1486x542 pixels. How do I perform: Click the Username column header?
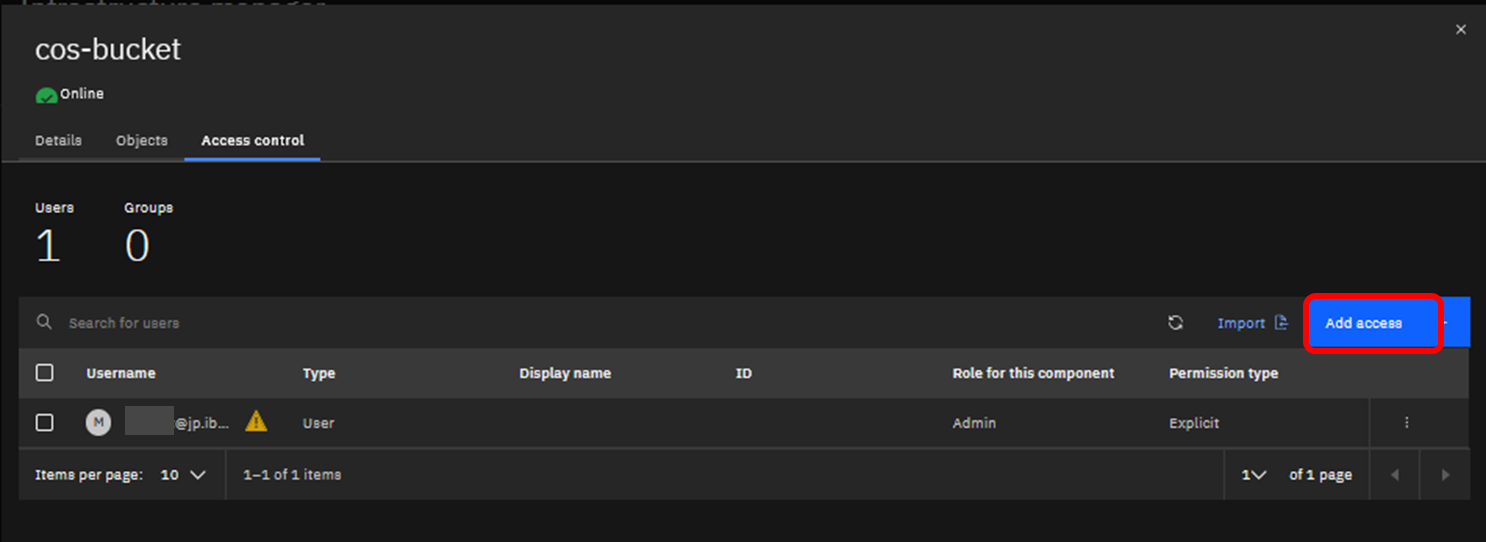(121, 373)
